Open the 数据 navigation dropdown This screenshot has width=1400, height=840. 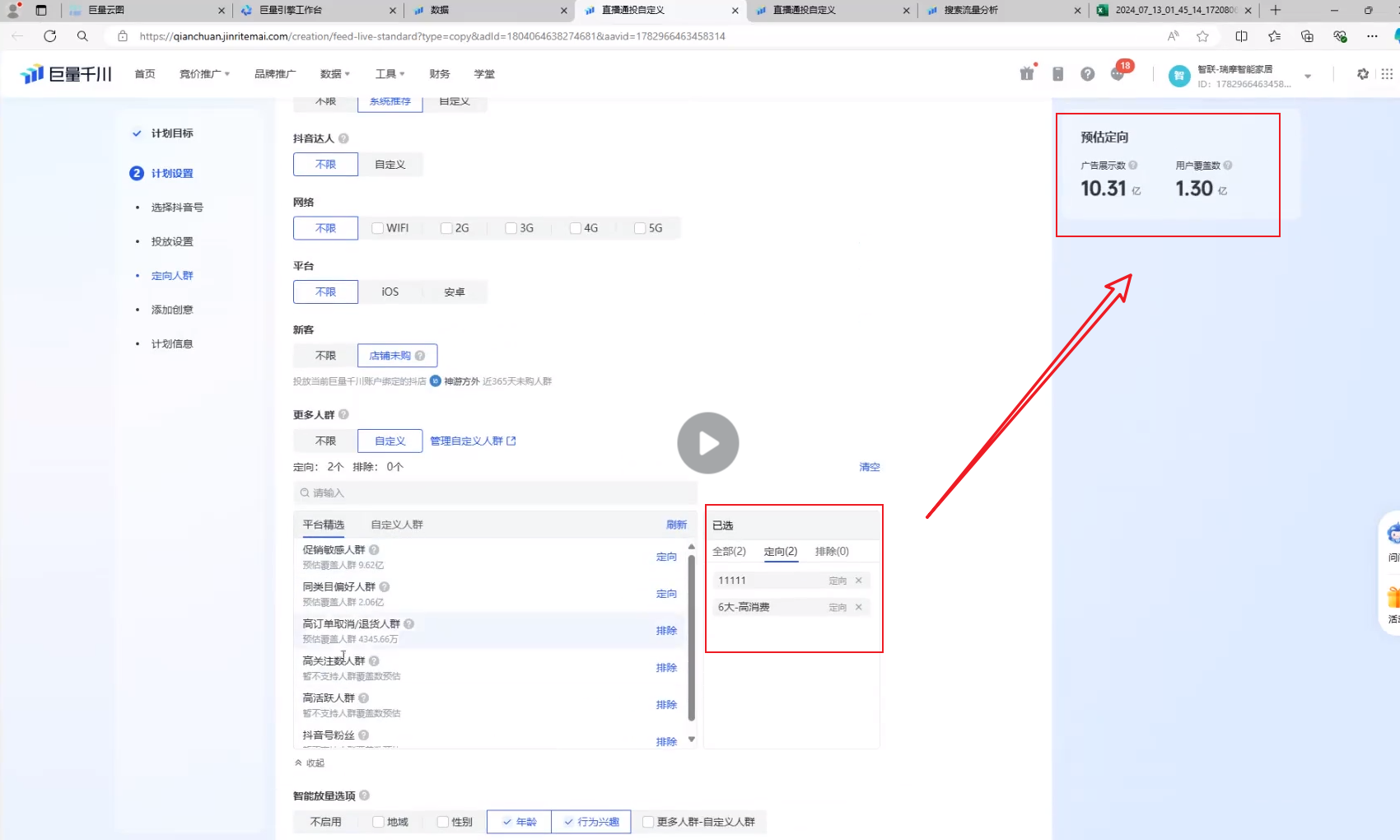pyautogui.click(x=334, y=74)
